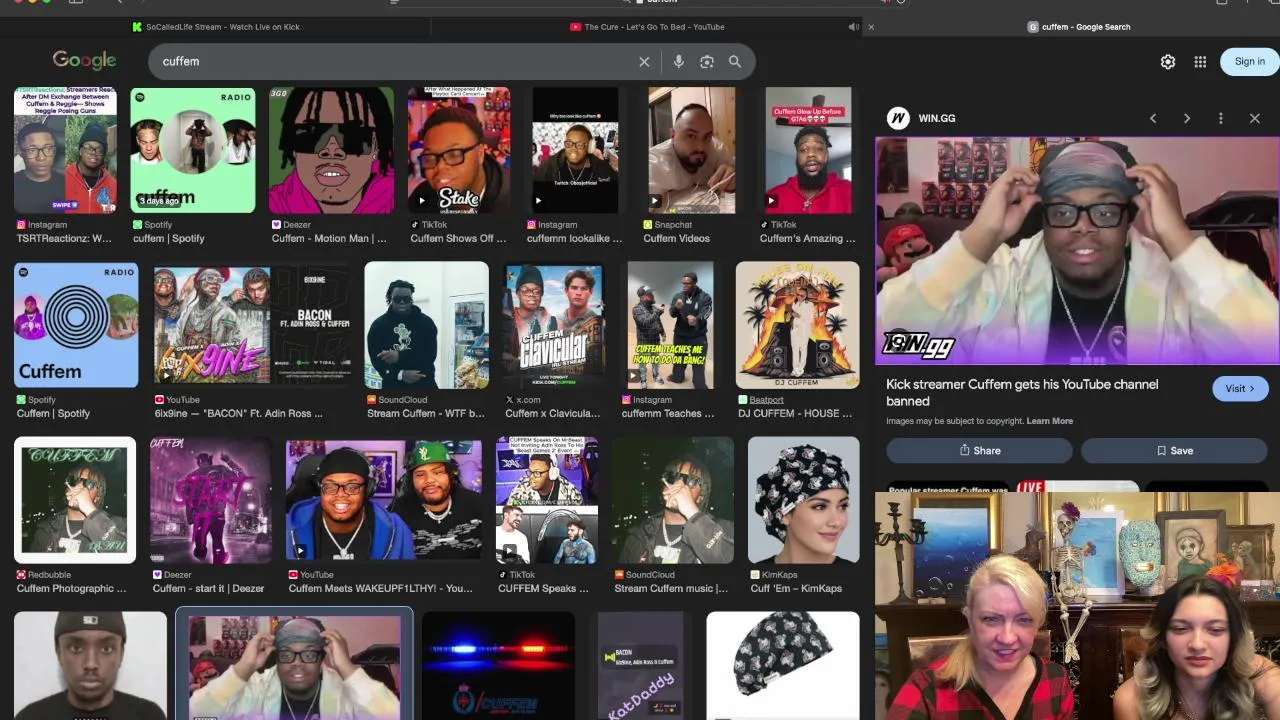This screenshot has width=1280, height=720.
Task: Open DJ CUFFEM HOUSE Beatport thumbnail
Action: 797,325
